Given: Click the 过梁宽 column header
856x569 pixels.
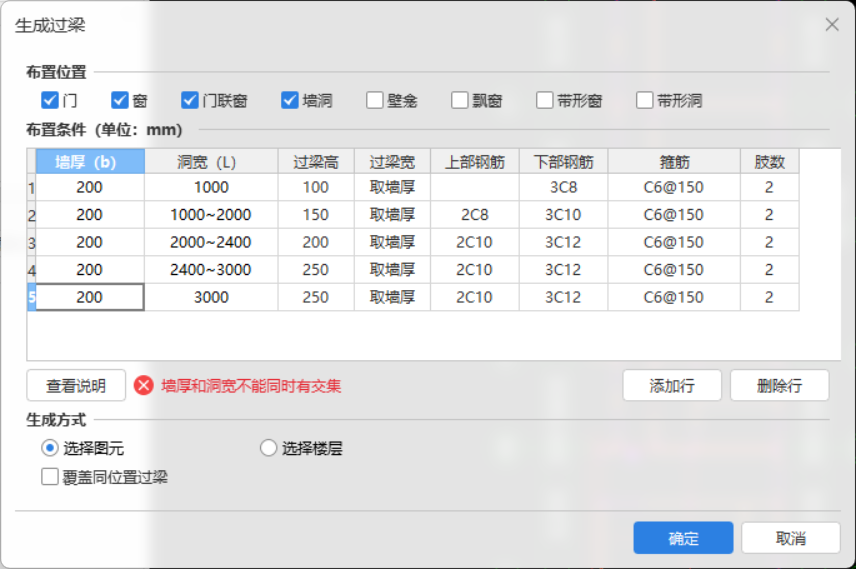Looking at the screenshot, I should [393, 162].
